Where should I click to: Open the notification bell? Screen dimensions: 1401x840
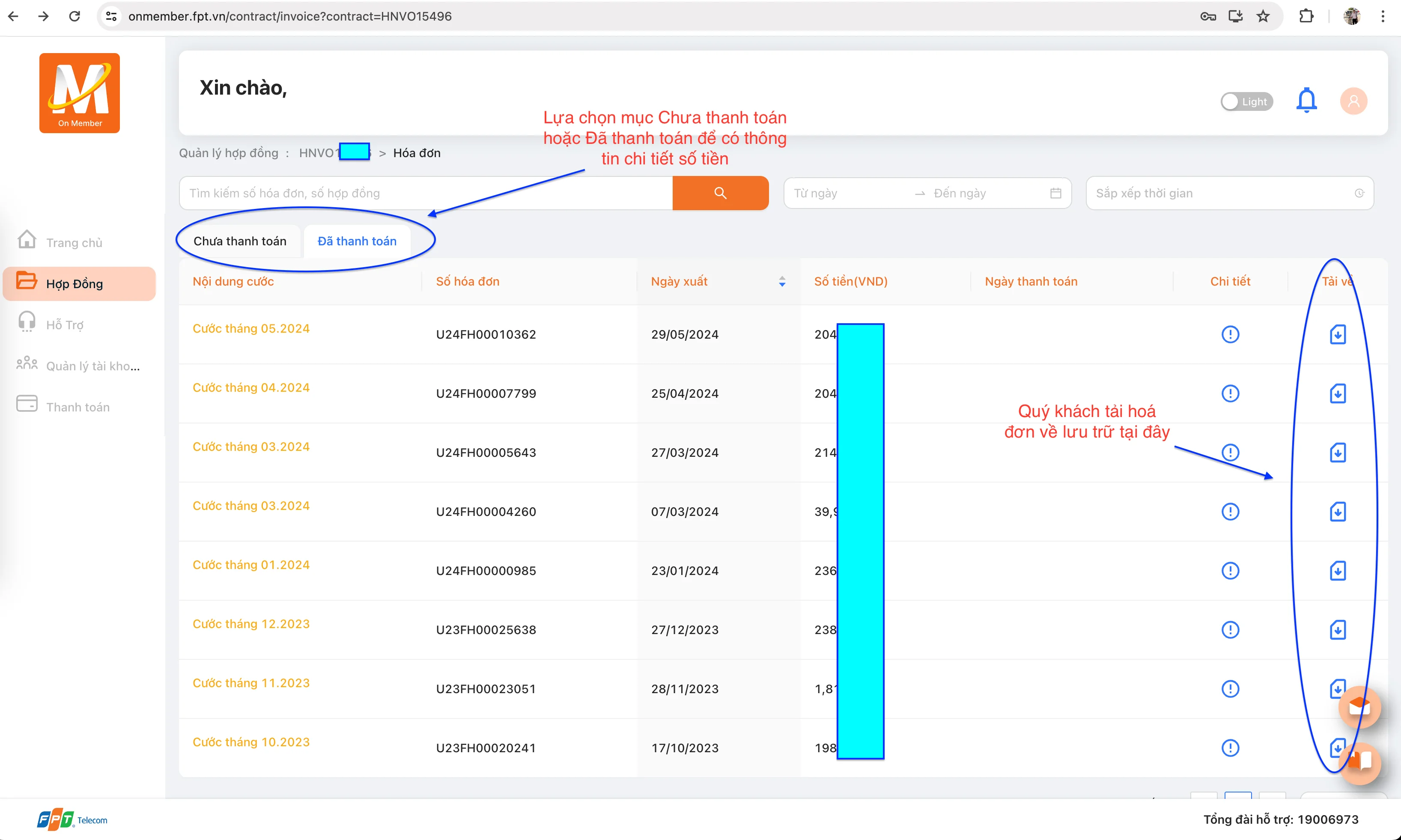pyautogui.click(x=1306, y=101)
